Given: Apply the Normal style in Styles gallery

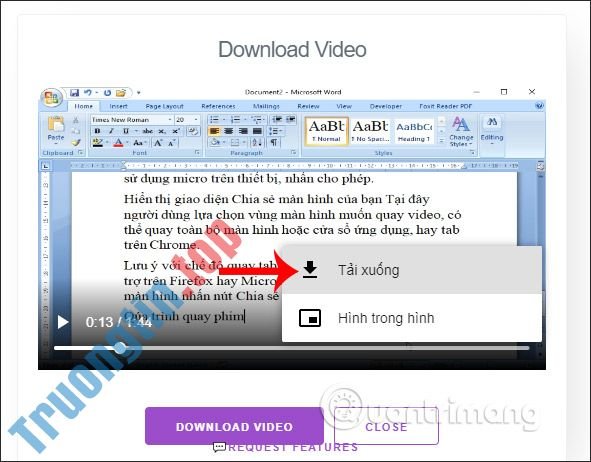Looking at the screenshot, I should pyautogui.click(x=326, y=131).
